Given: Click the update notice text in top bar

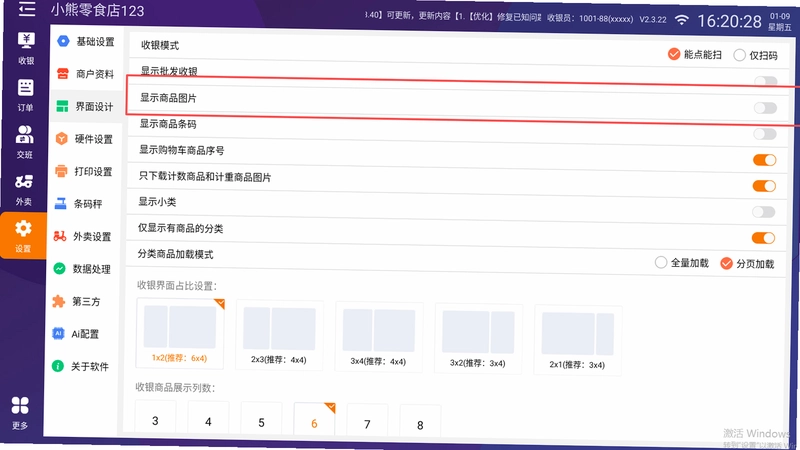Looking at the screenshot, I should (x=453, y=16).
